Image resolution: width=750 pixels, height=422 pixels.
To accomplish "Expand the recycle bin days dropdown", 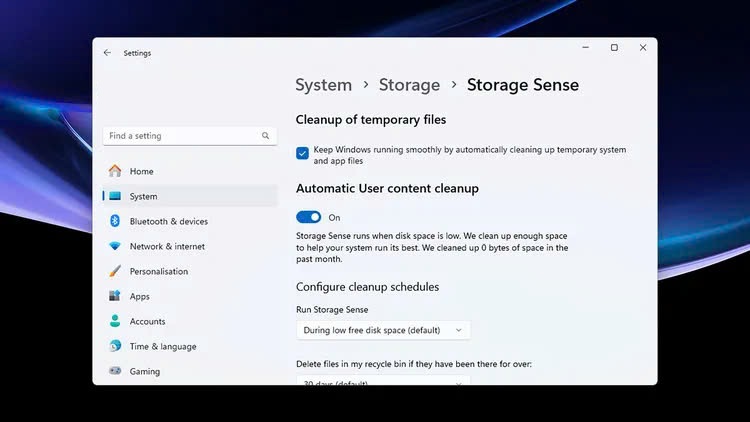I will [x=384, y=381].
